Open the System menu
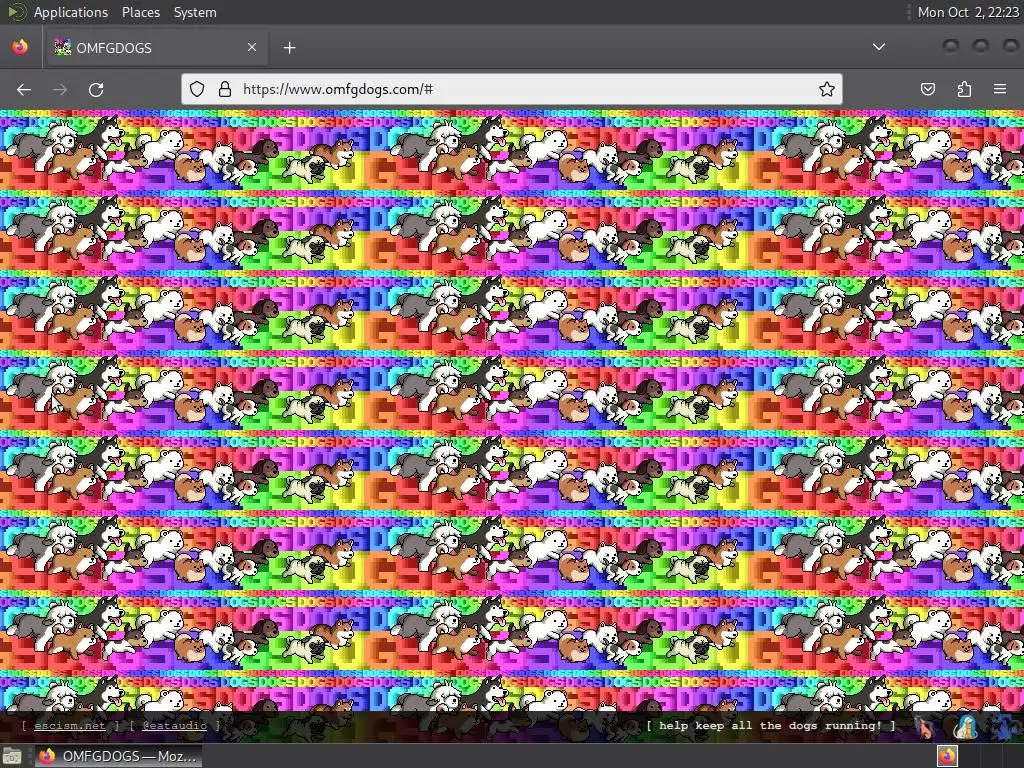Image resolution: width=1024 pixels, height=768 pixels. 195,12
